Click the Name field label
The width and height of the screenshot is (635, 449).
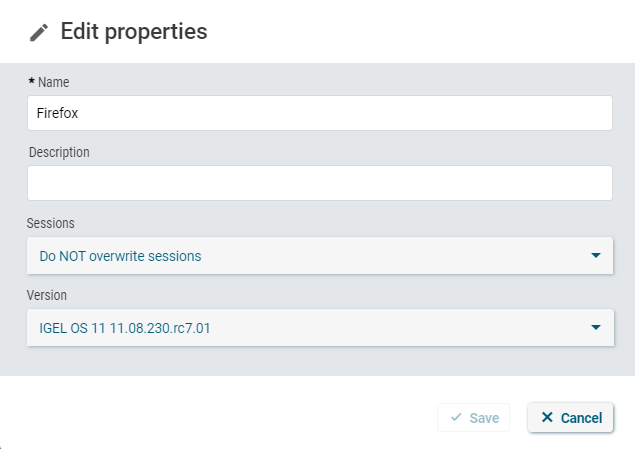coord(53,82)
